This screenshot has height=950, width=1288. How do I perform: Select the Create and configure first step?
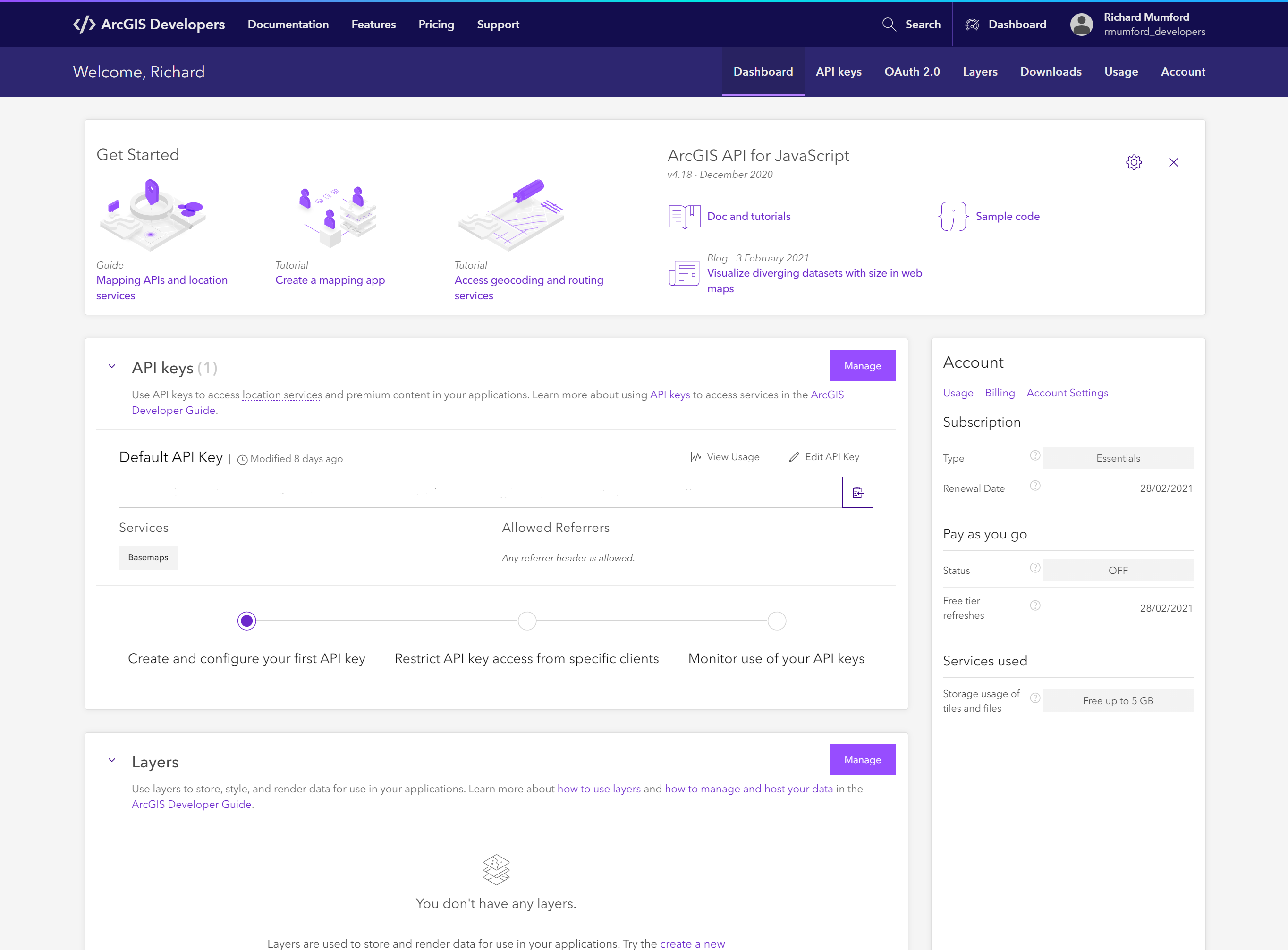click(247, 621)
